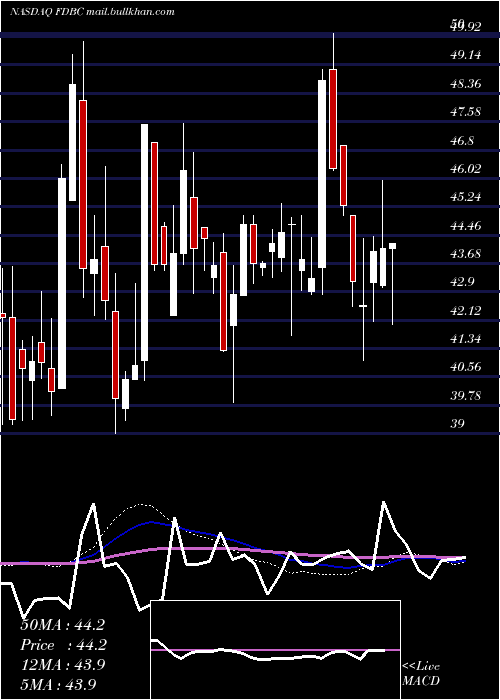Select the 39 price axis label
The image size is (500, 700).
458,424
